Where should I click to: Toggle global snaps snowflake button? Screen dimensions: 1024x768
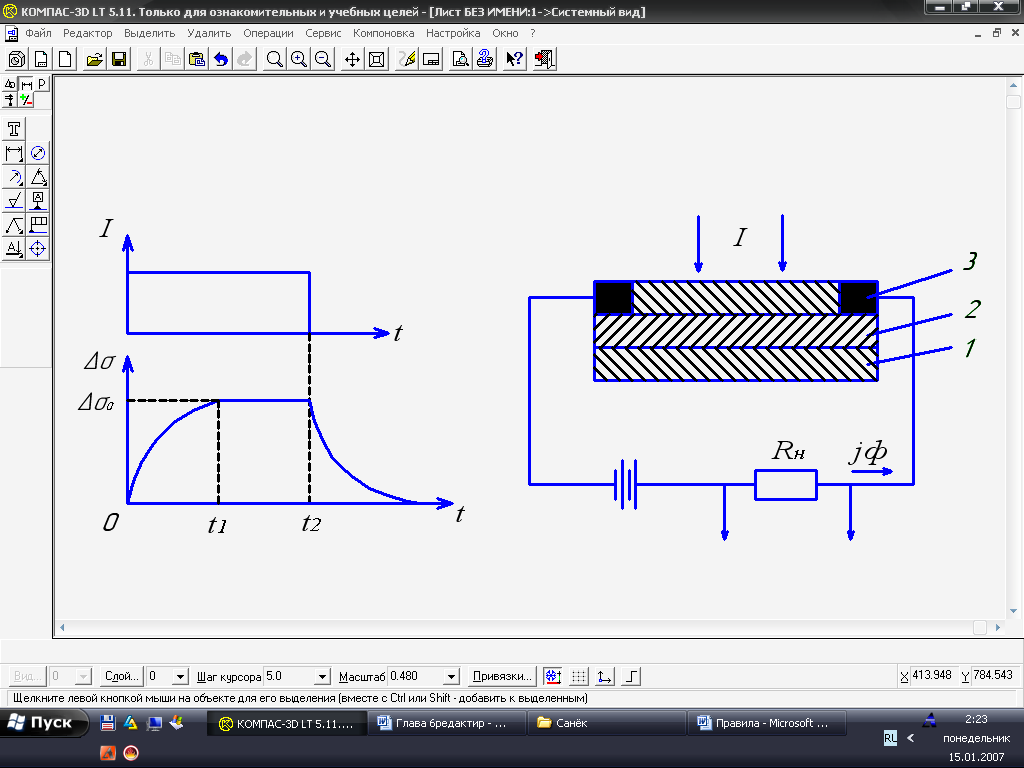tap(552, 677)
